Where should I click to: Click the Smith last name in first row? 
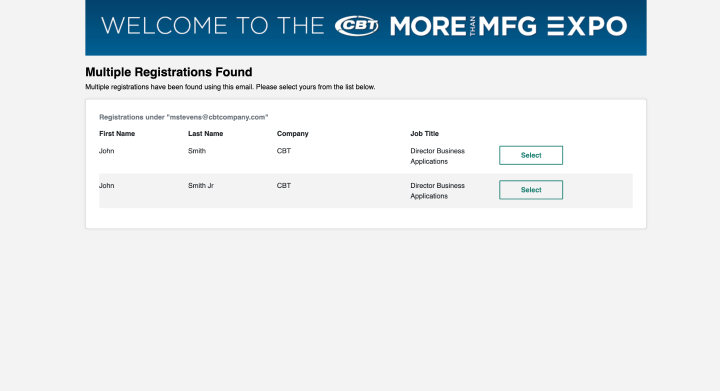(x=197, y=151)
